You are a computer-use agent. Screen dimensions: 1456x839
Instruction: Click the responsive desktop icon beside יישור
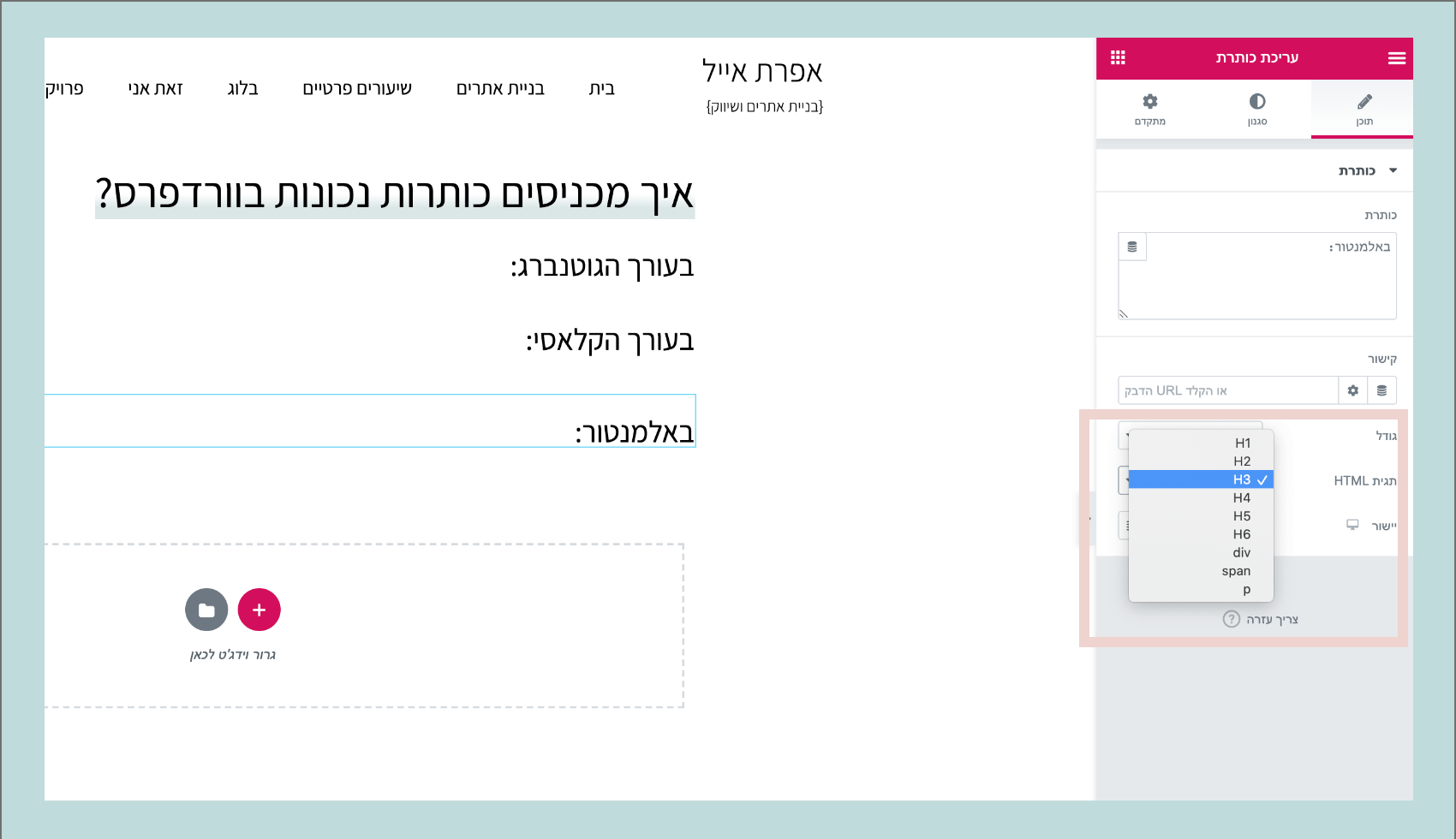1352,525
